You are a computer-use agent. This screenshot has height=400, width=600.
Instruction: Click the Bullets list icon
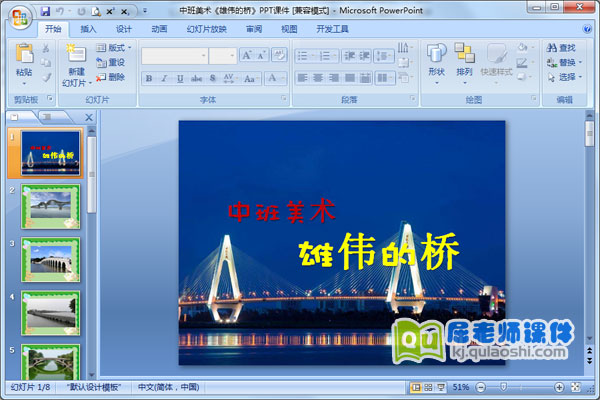tap(305, 56)
